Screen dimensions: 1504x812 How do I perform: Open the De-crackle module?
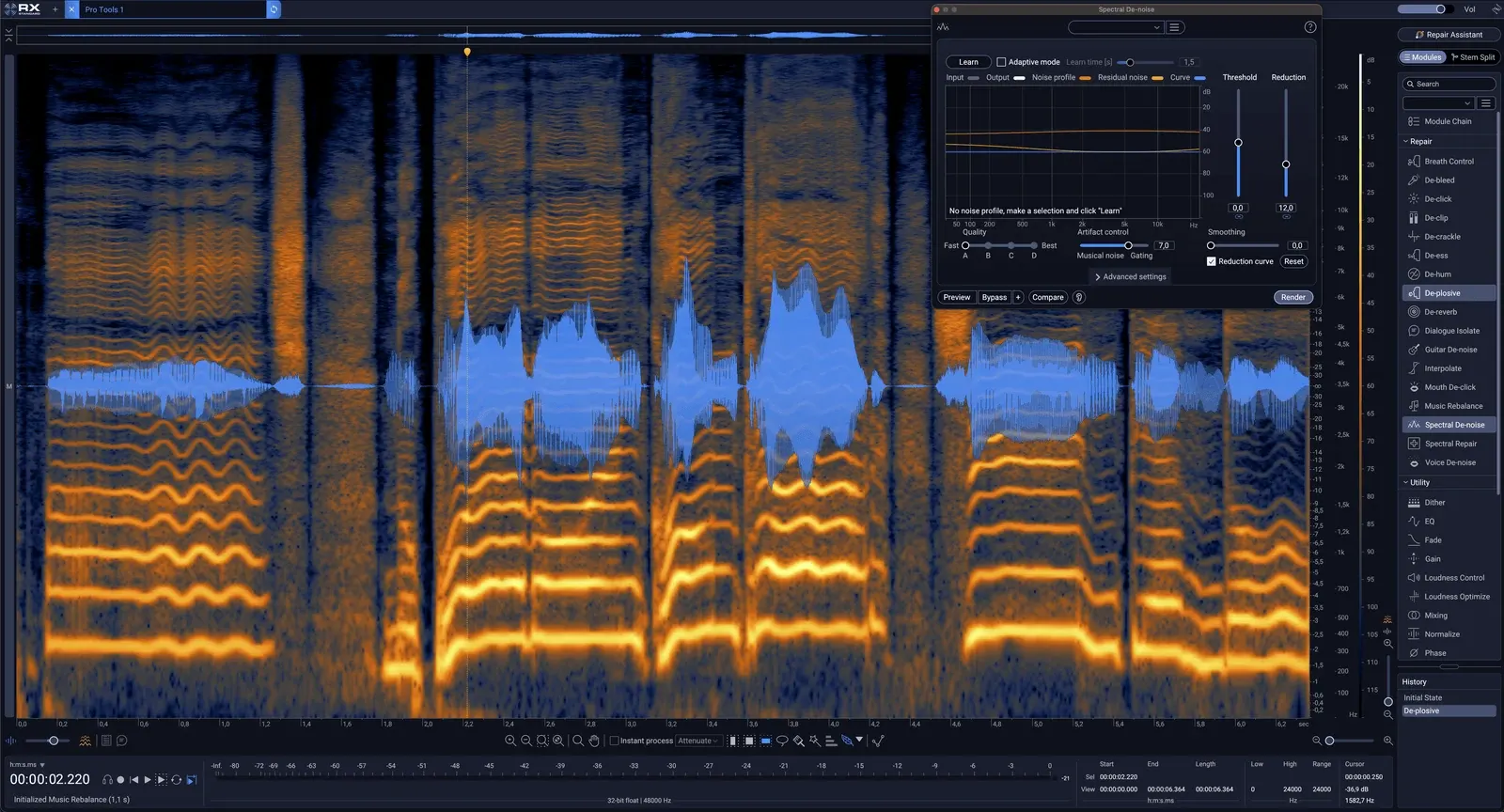pyautogui.click(x=1449, y=237)
